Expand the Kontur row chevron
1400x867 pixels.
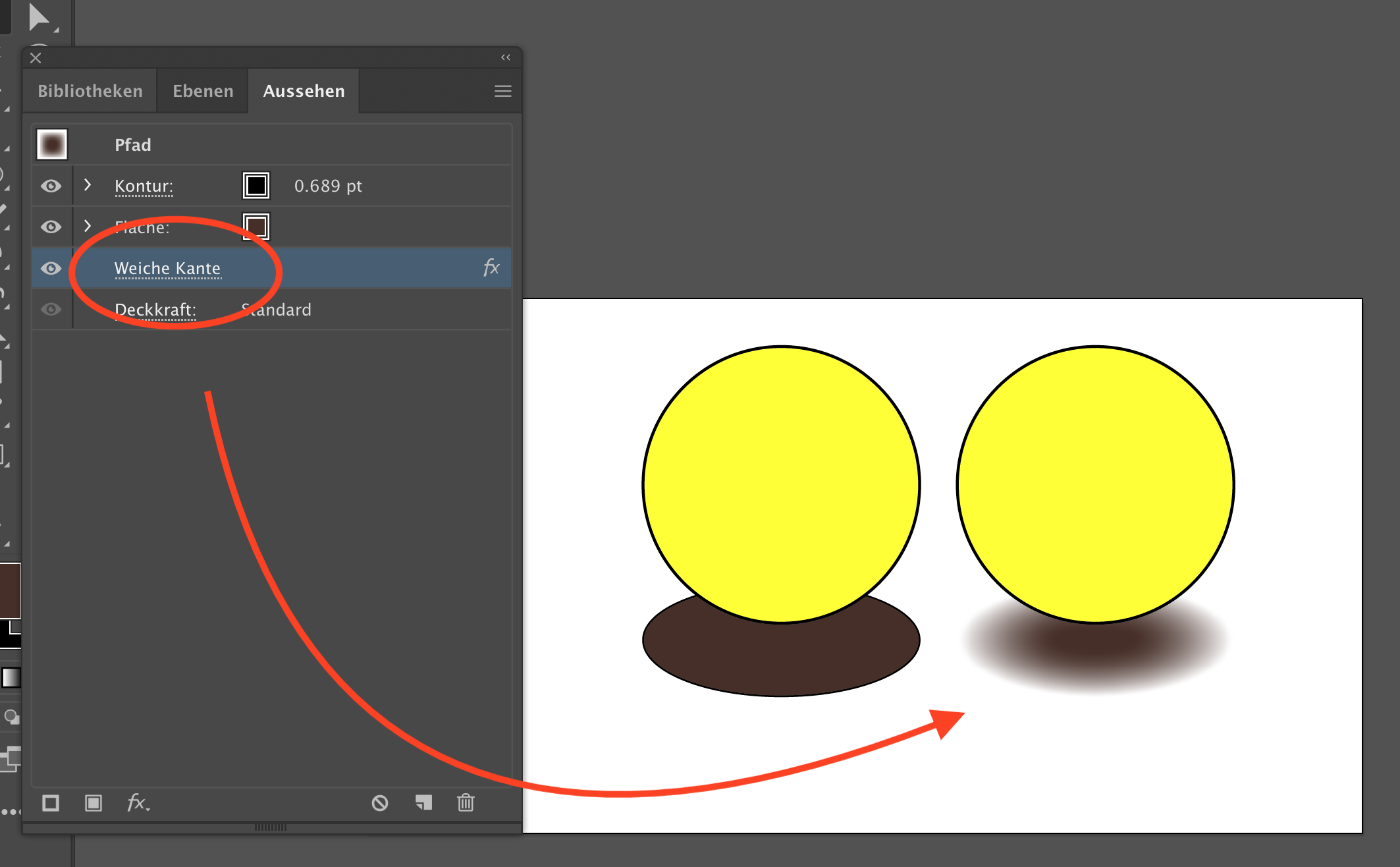88,185
